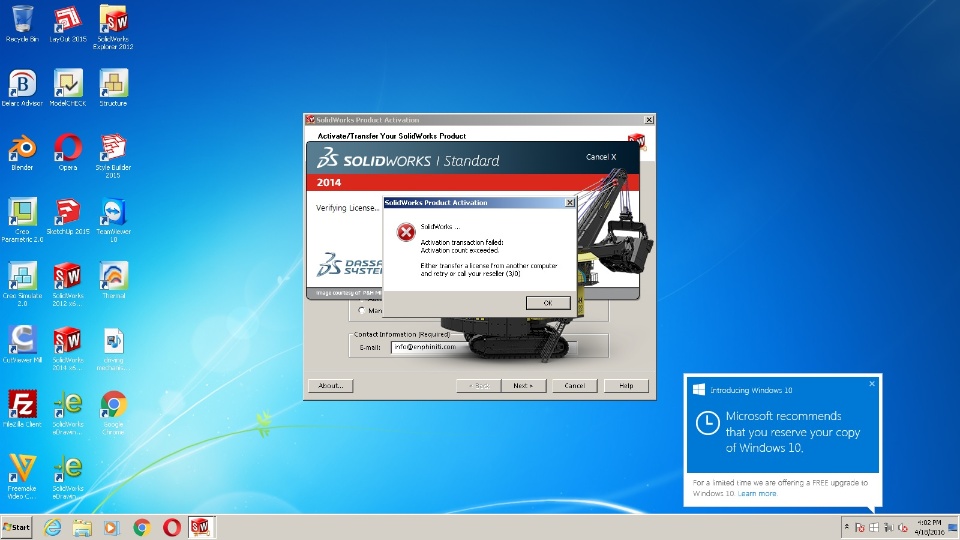The height and width of the screenshot is (540, 960).
Task: Launch Freemake Video Converter shortcut
Action: point(22,477)
